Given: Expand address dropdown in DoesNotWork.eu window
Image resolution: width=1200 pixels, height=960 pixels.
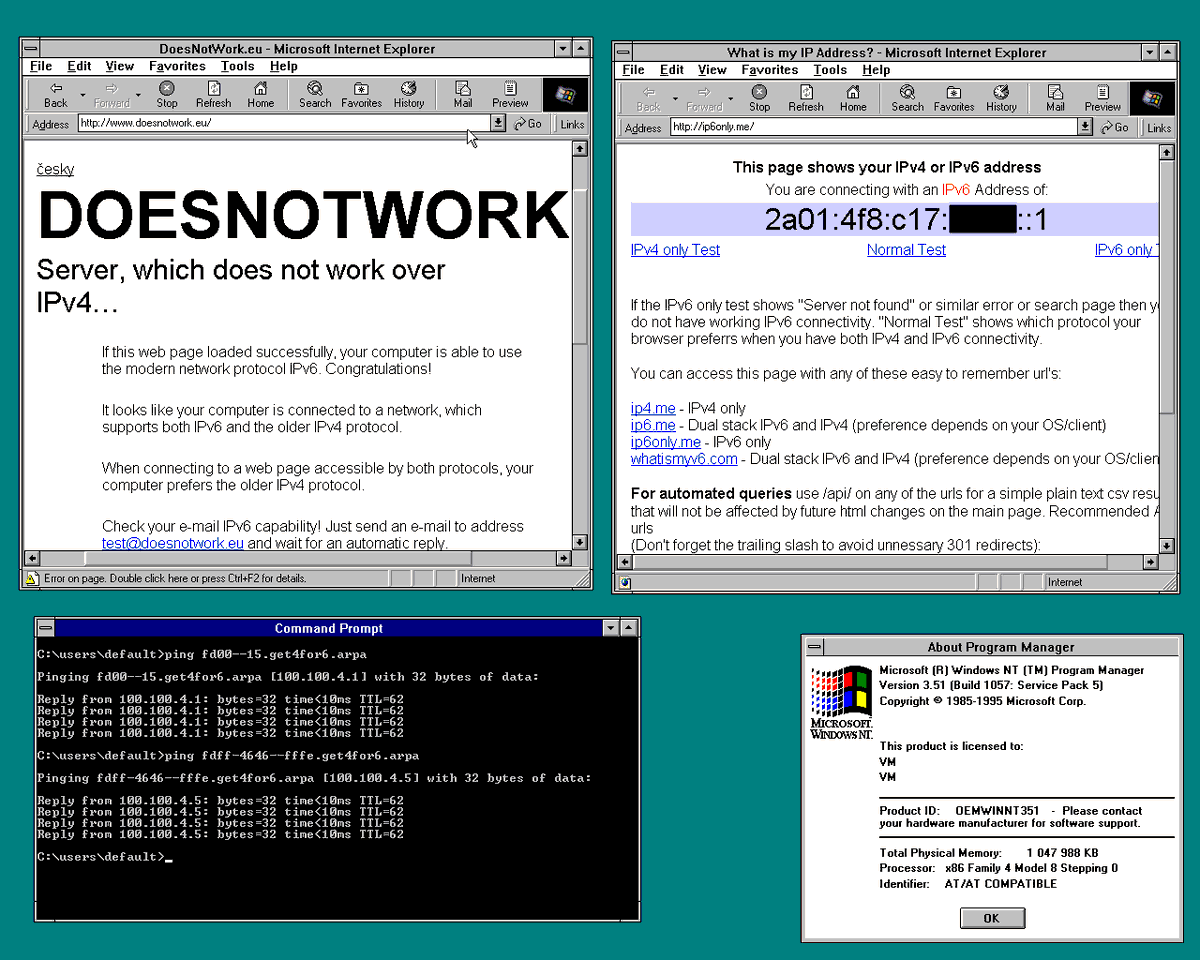Looking at the screenshot, I should 498,123.
